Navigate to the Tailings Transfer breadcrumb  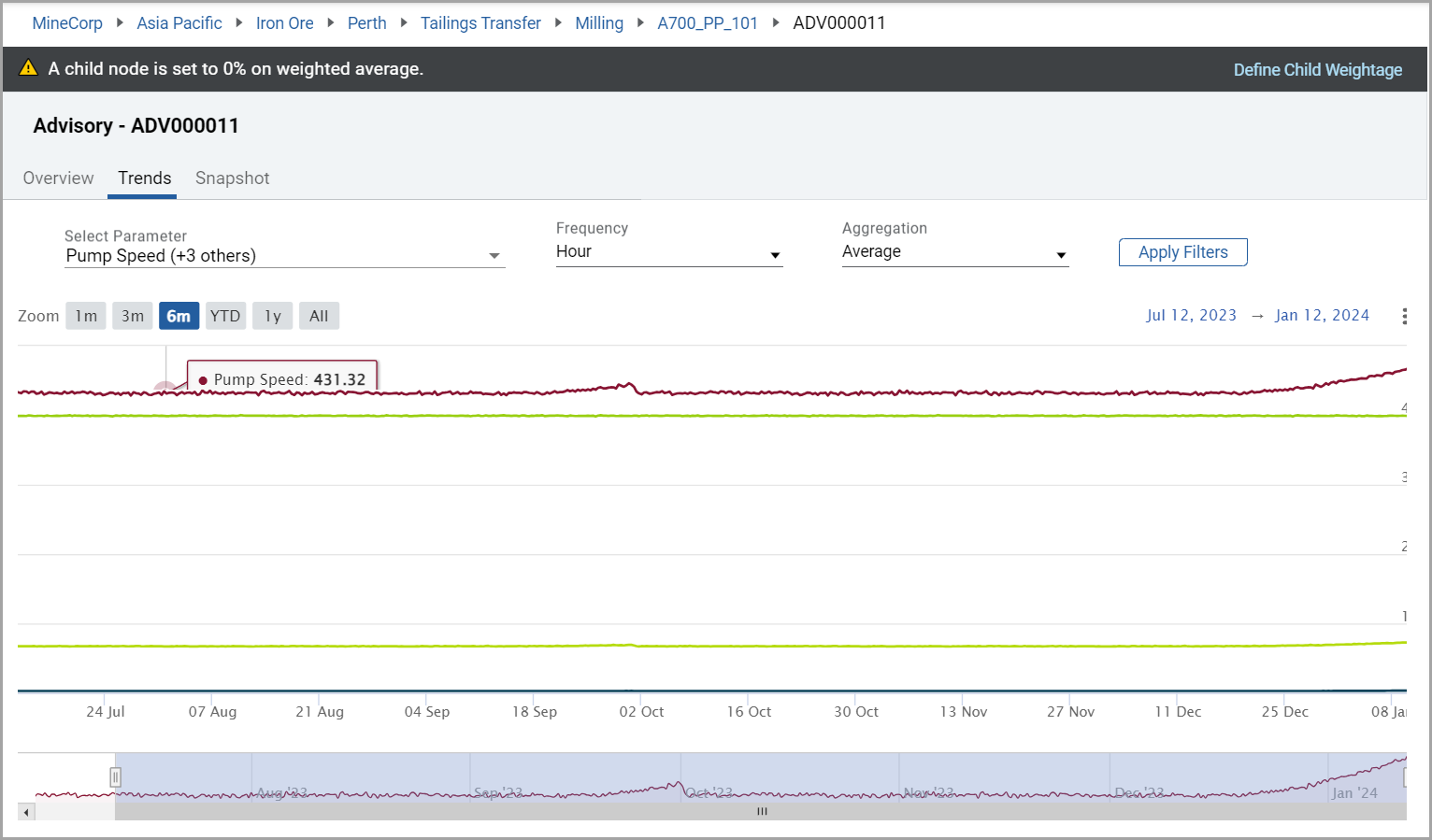[x=480, y=23]
